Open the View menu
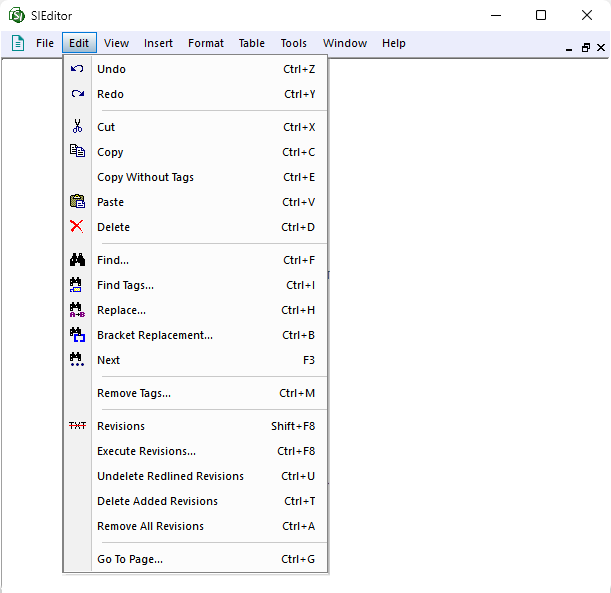611x593 pixels. coord(116,43)
